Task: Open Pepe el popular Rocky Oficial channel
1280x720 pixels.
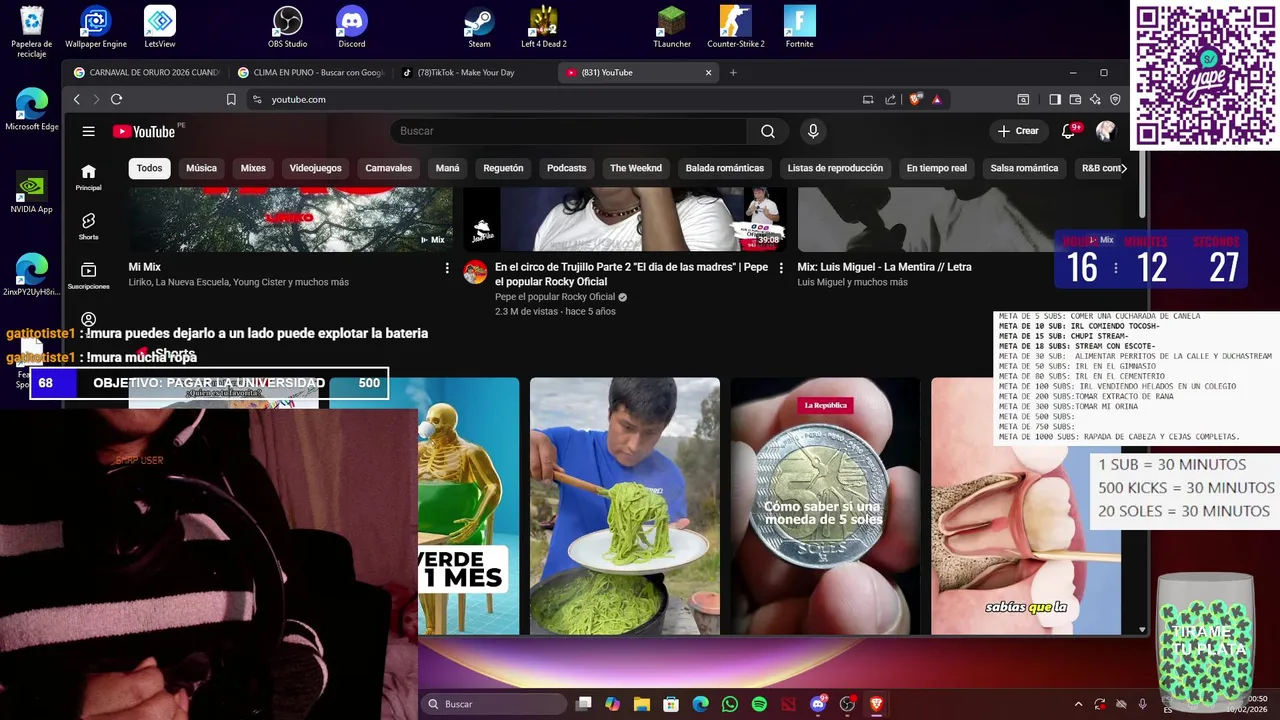Action: 555,297
